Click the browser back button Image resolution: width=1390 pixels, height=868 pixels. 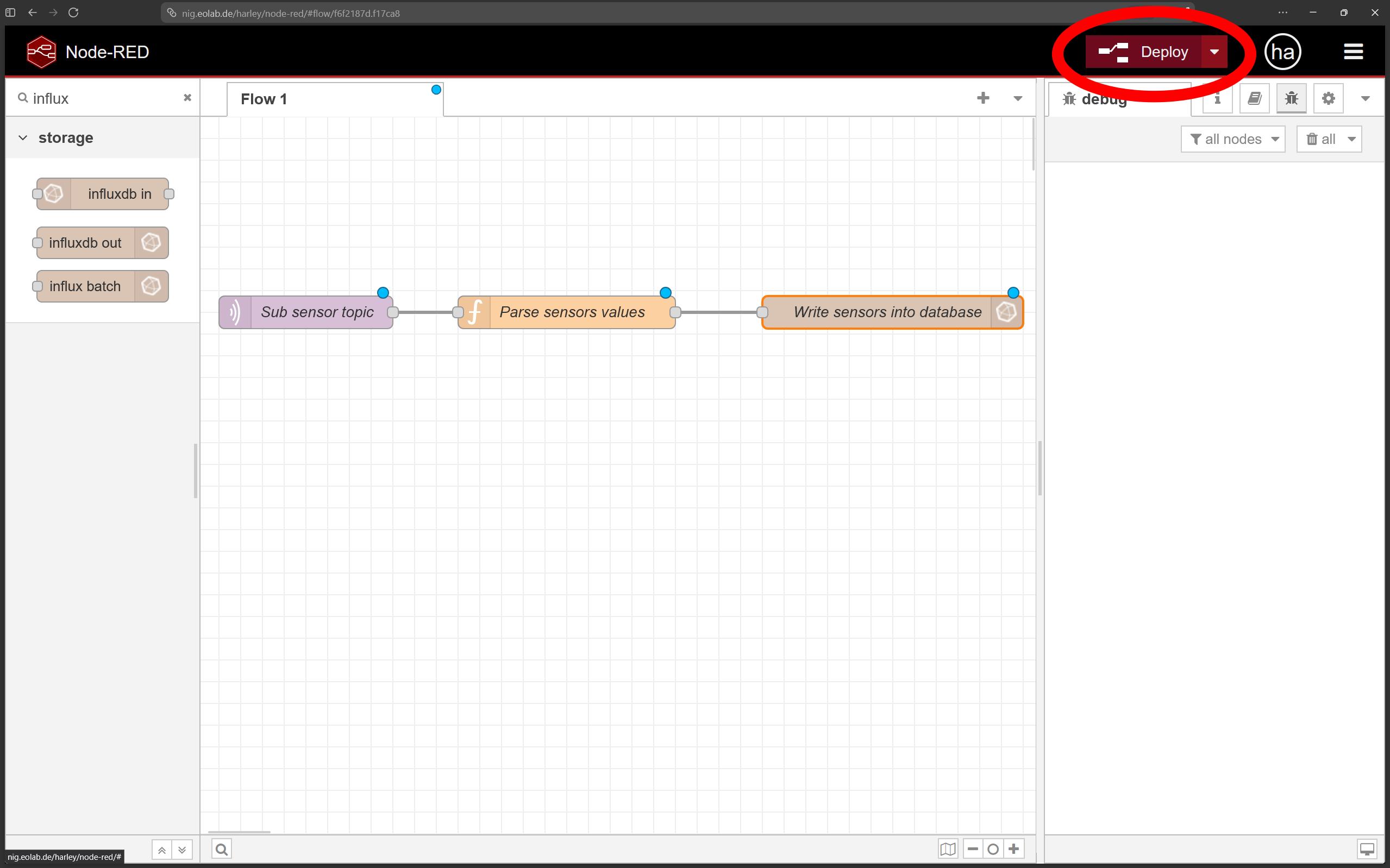tap(33, 12)
